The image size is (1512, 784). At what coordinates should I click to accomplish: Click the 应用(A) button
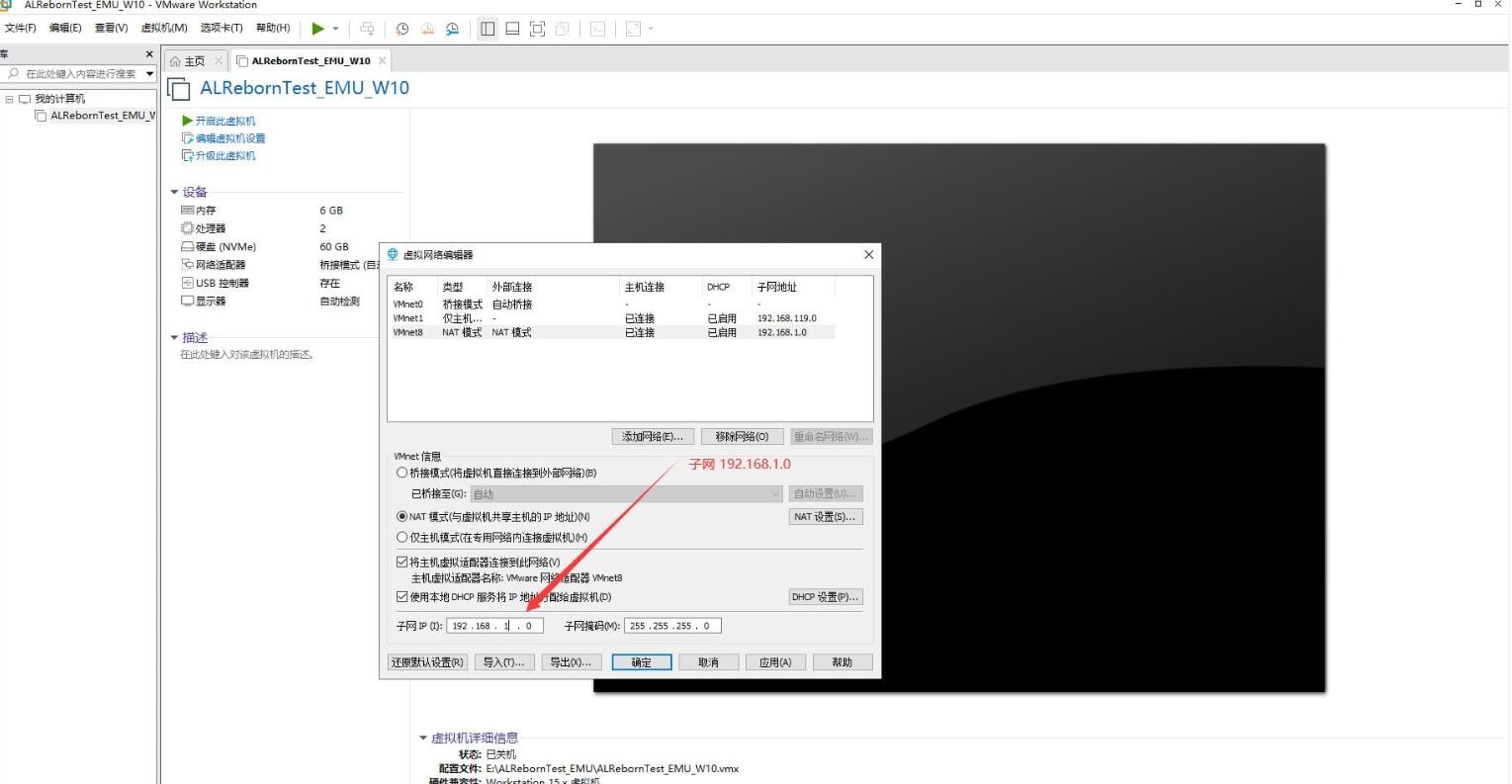click(x=775, y=662)
